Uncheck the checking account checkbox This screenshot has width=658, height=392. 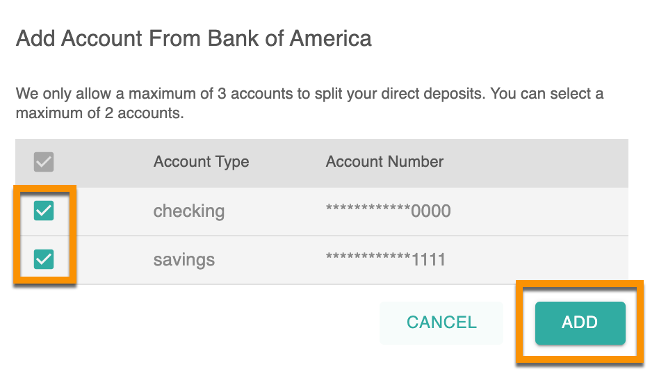click(44, 211)
